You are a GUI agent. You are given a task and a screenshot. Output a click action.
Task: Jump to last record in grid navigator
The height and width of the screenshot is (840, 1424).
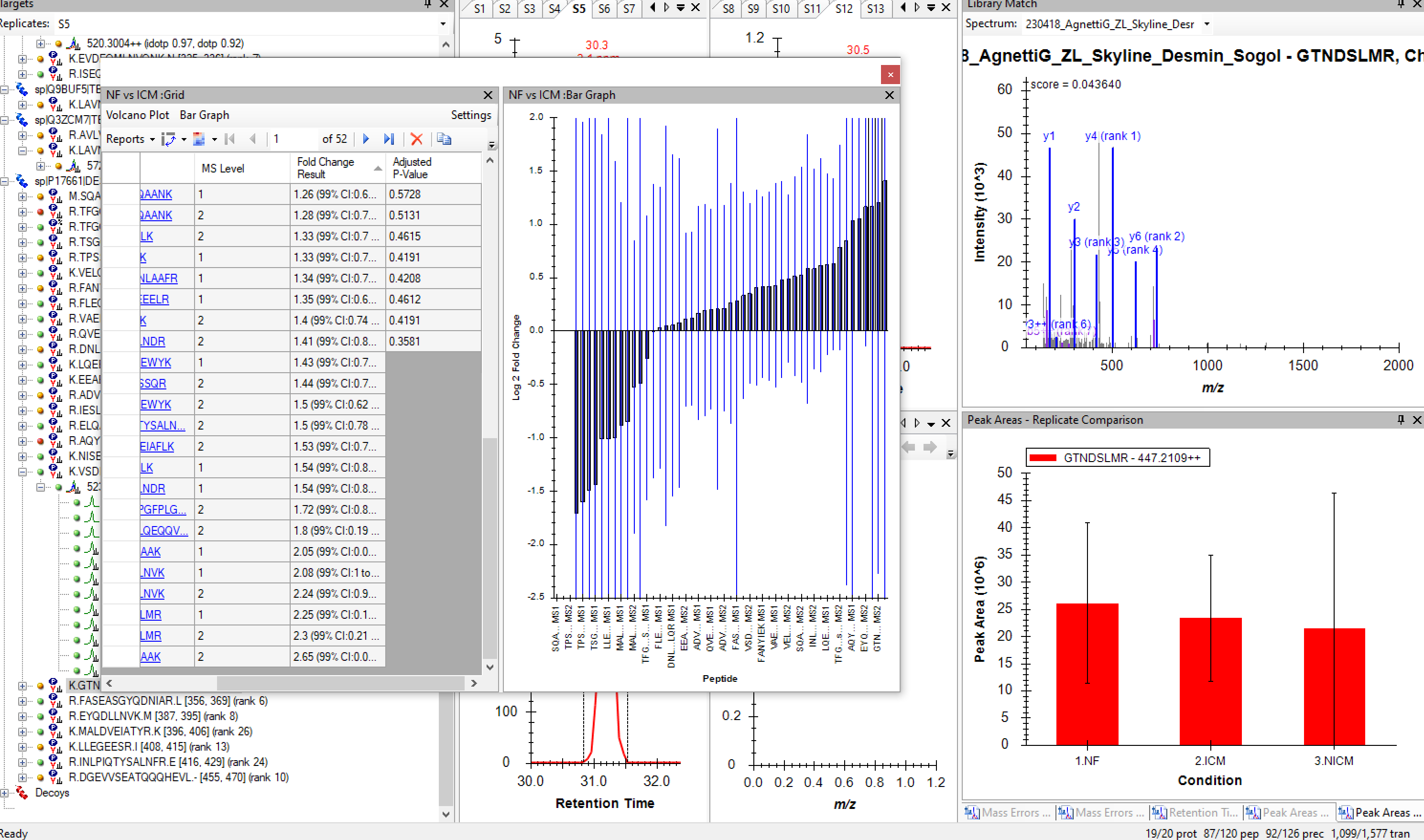(389, 139)
